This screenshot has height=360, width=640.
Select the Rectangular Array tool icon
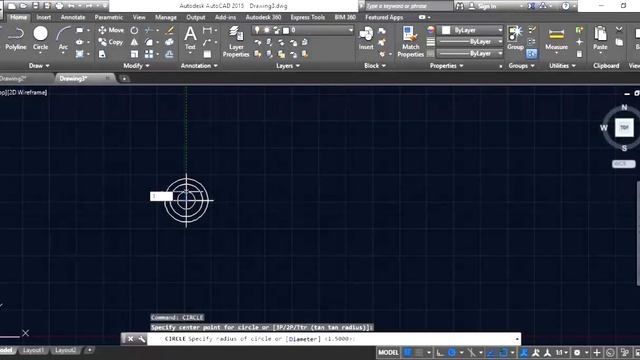pyautogui.click(x=149, y=54)
